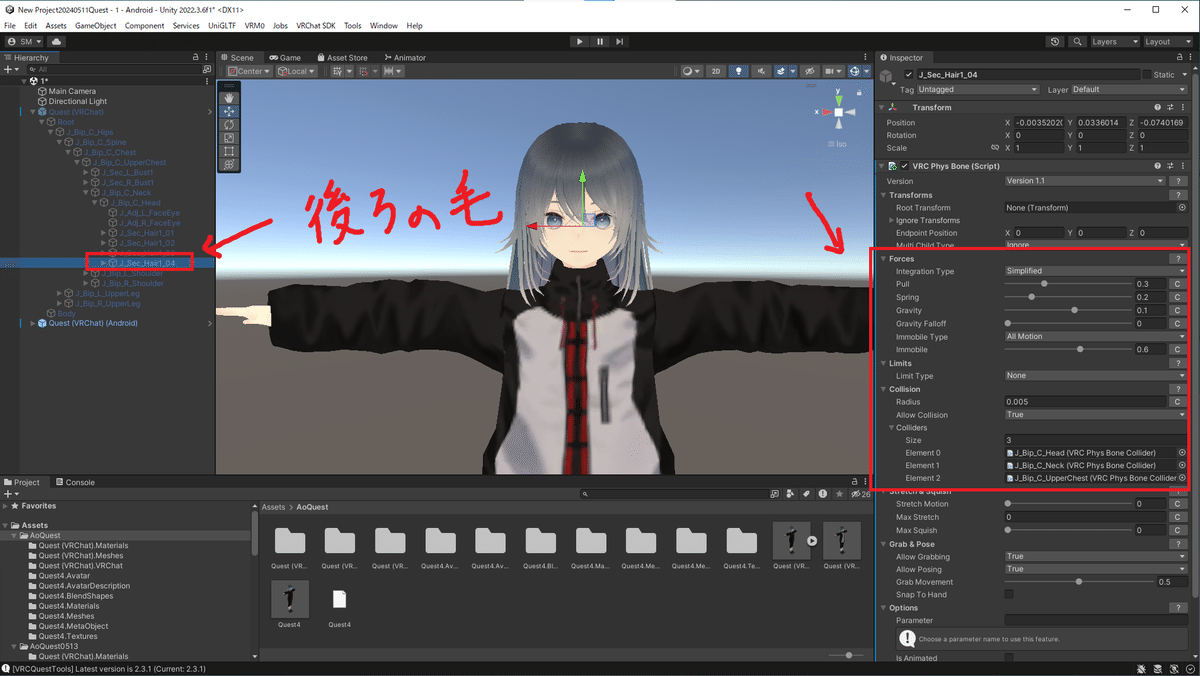Switch to the Console tab

coord(74,482)
